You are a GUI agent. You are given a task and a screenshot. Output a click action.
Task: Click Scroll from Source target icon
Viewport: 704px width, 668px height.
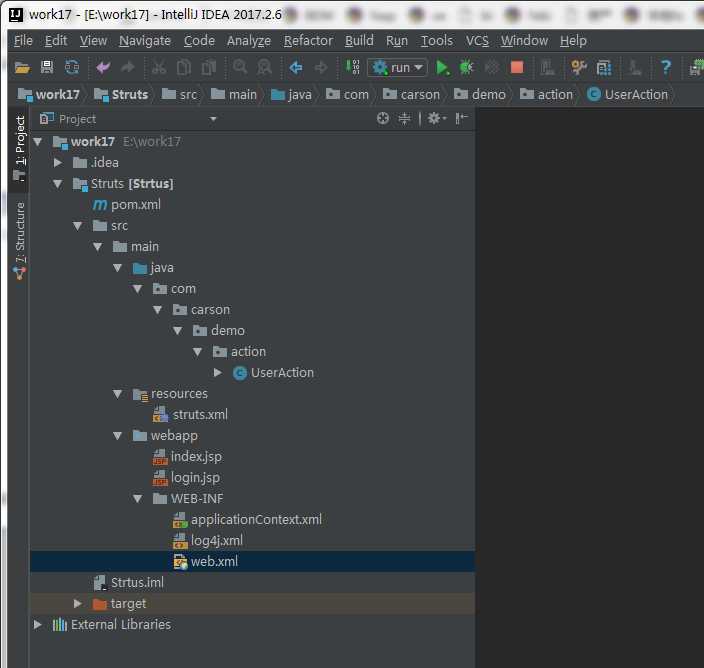[383, 119]
